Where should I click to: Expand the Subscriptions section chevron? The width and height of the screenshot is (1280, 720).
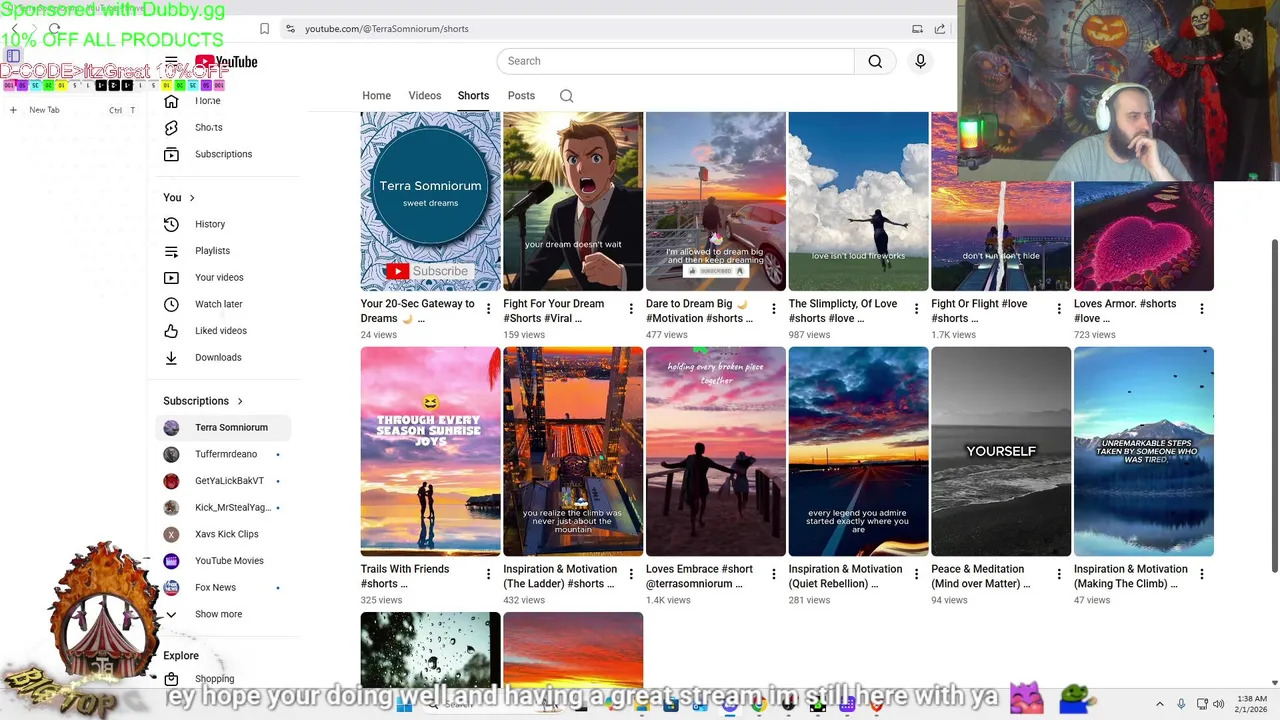point(240,401)
